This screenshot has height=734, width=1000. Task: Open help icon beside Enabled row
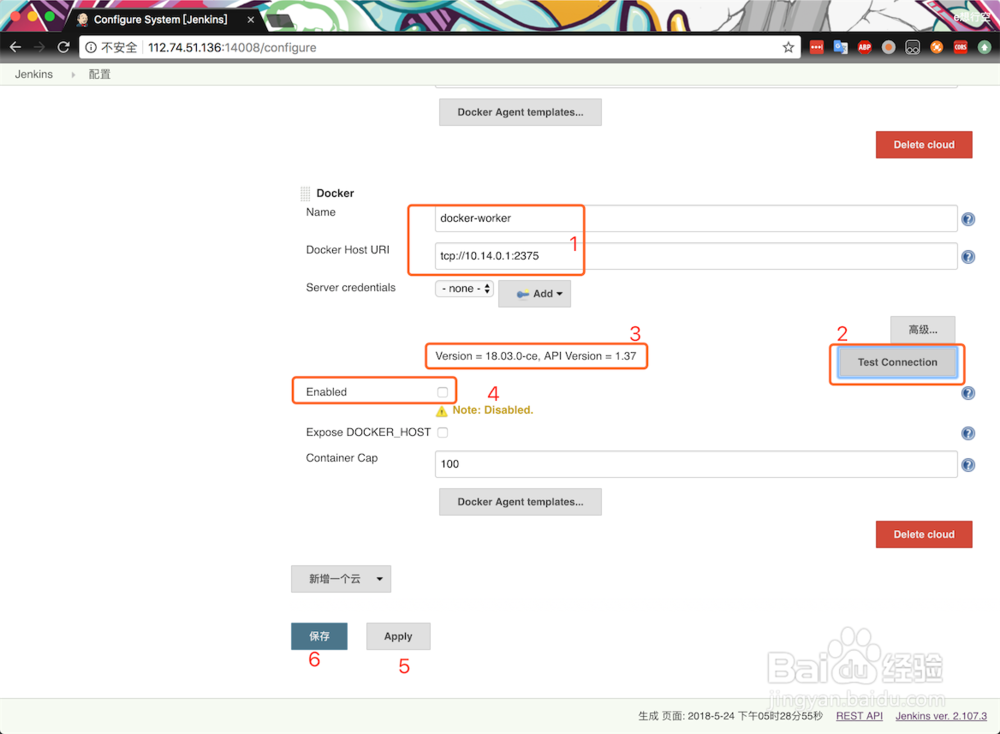pyautogui.click(x=968, y=393)
